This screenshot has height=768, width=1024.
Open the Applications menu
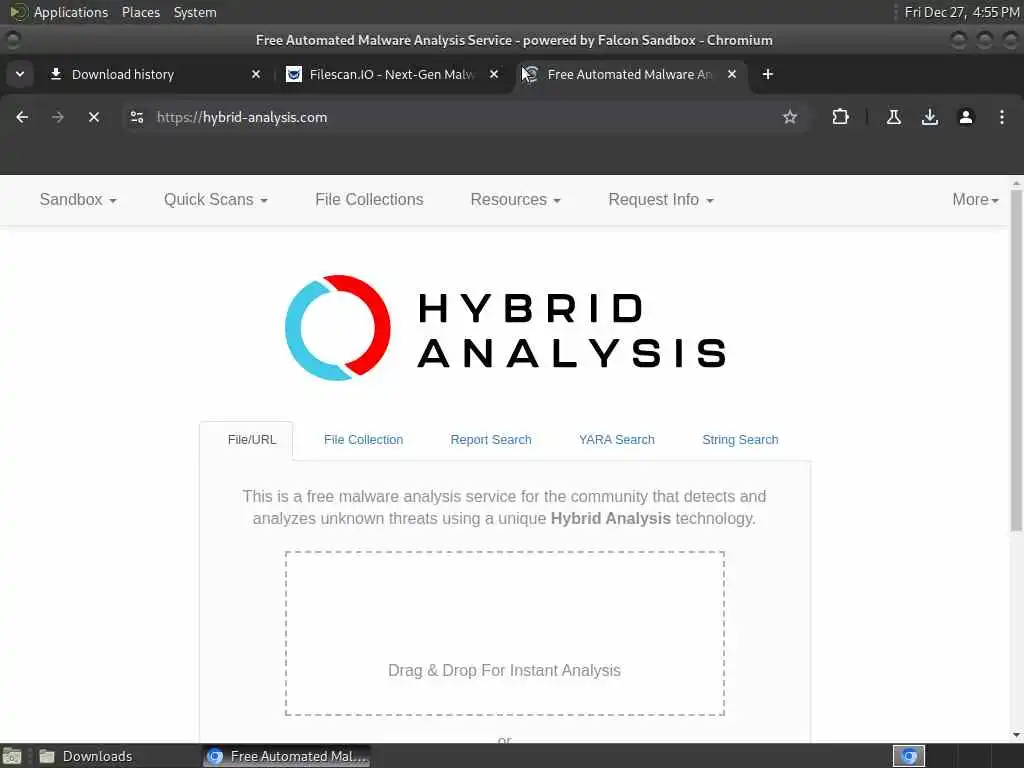(59, 12)
